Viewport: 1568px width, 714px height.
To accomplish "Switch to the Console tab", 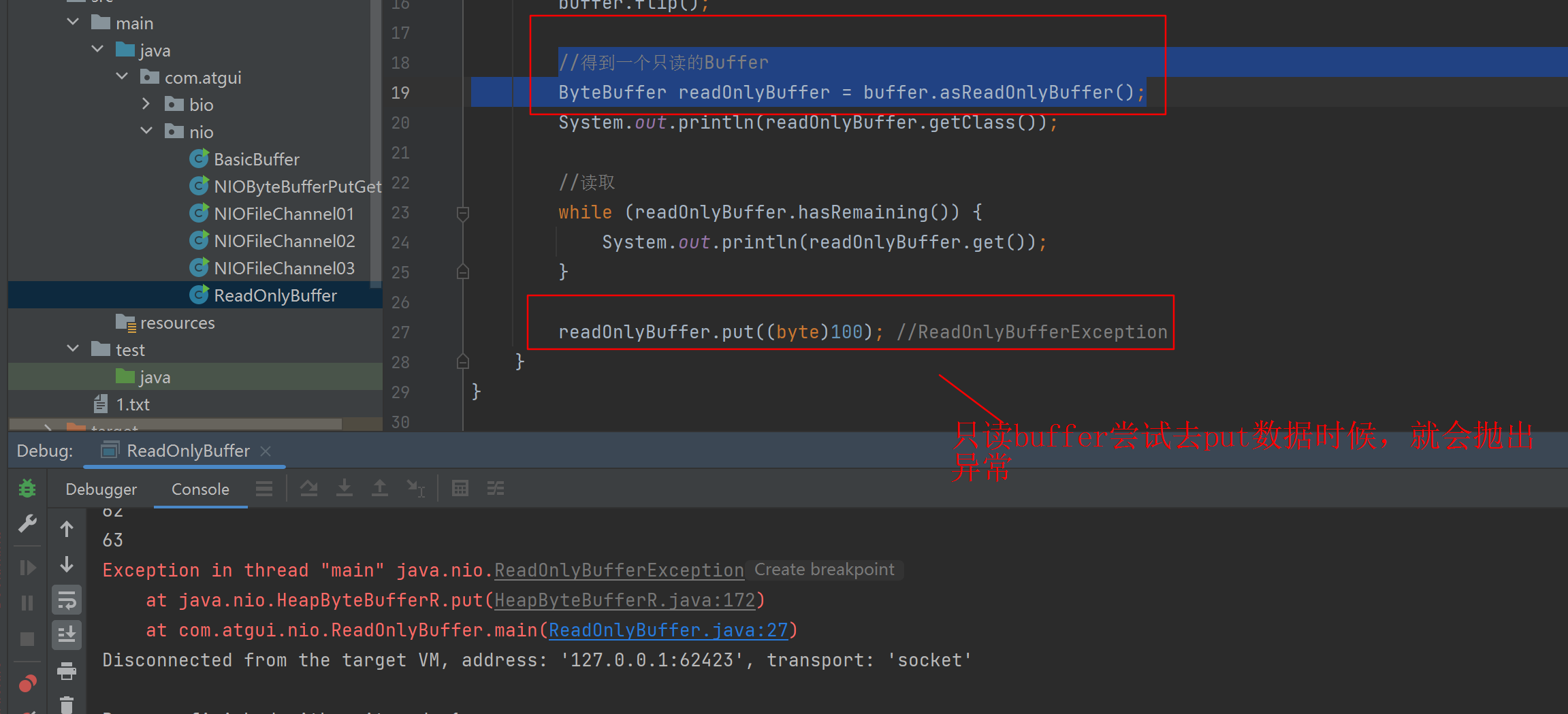I will point(200,489).
